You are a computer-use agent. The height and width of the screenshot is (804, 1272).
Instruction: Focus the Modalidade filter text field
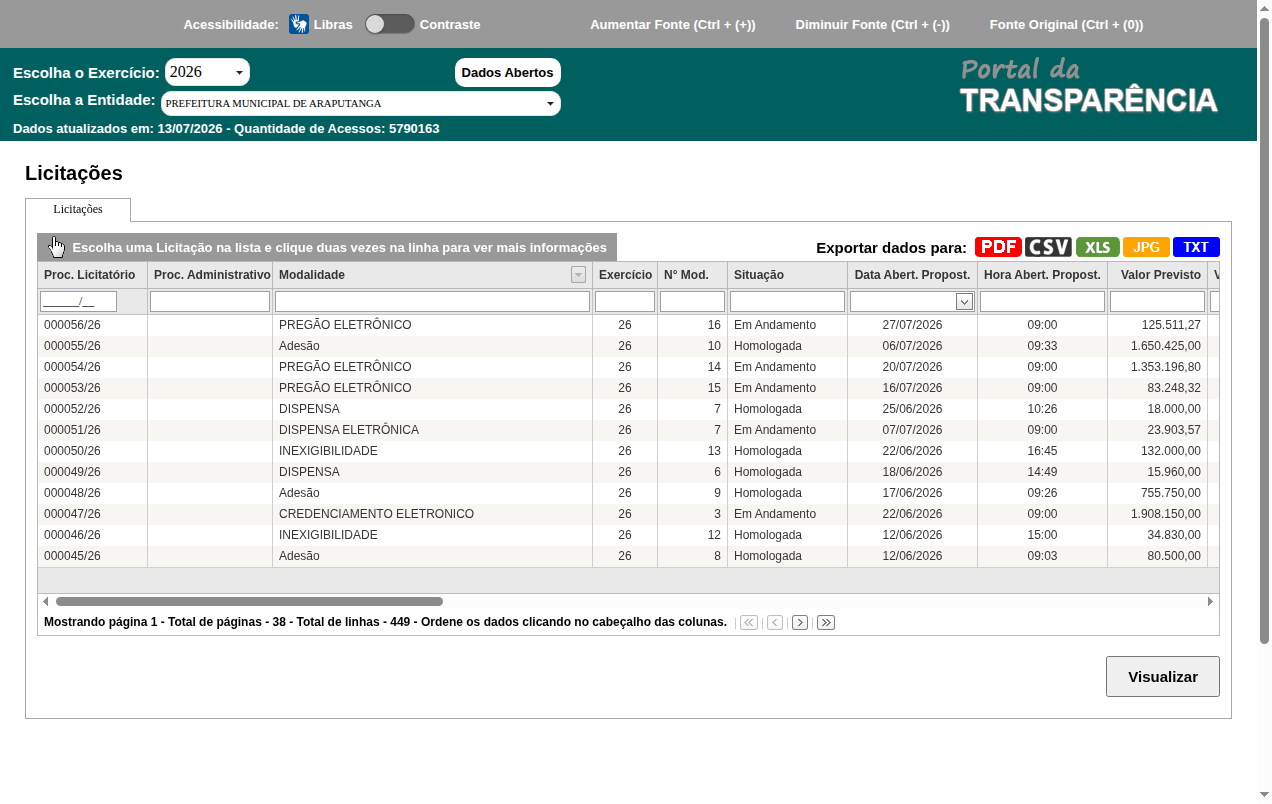[432, 301]
